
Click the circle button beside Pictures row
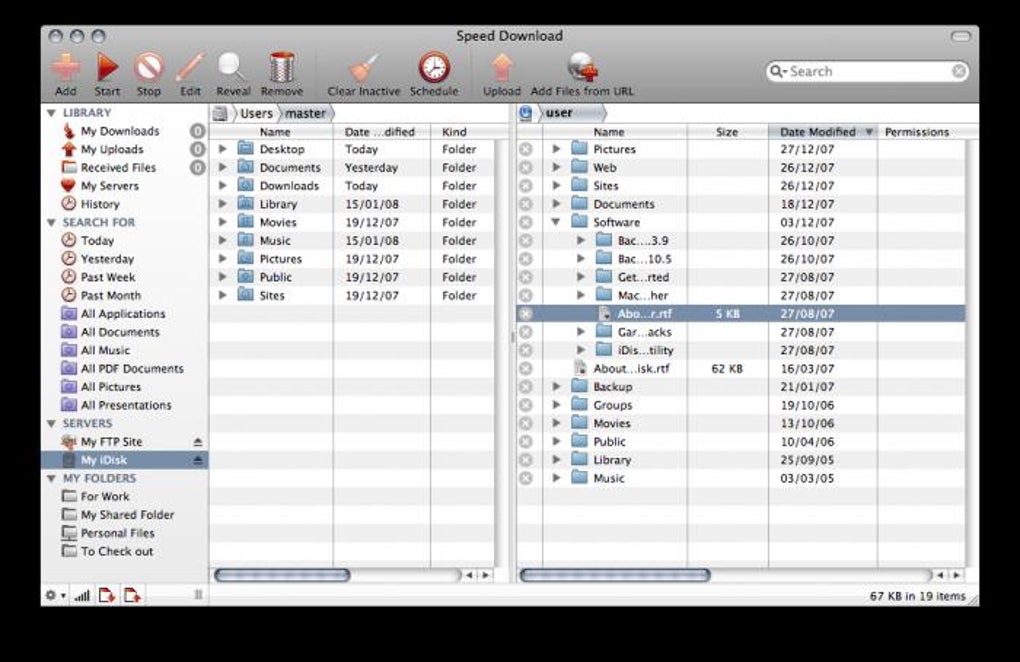click(526, 149)
